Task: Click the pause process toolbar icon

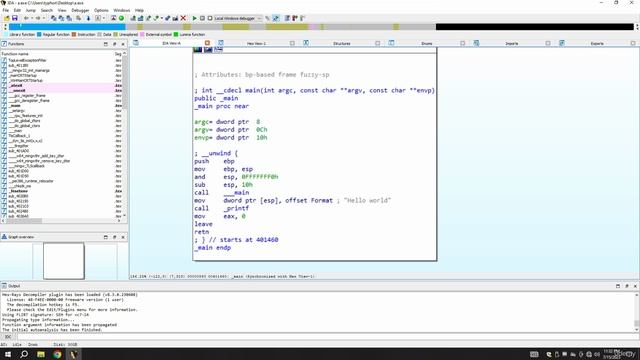Action: click(x=202, y=18)
